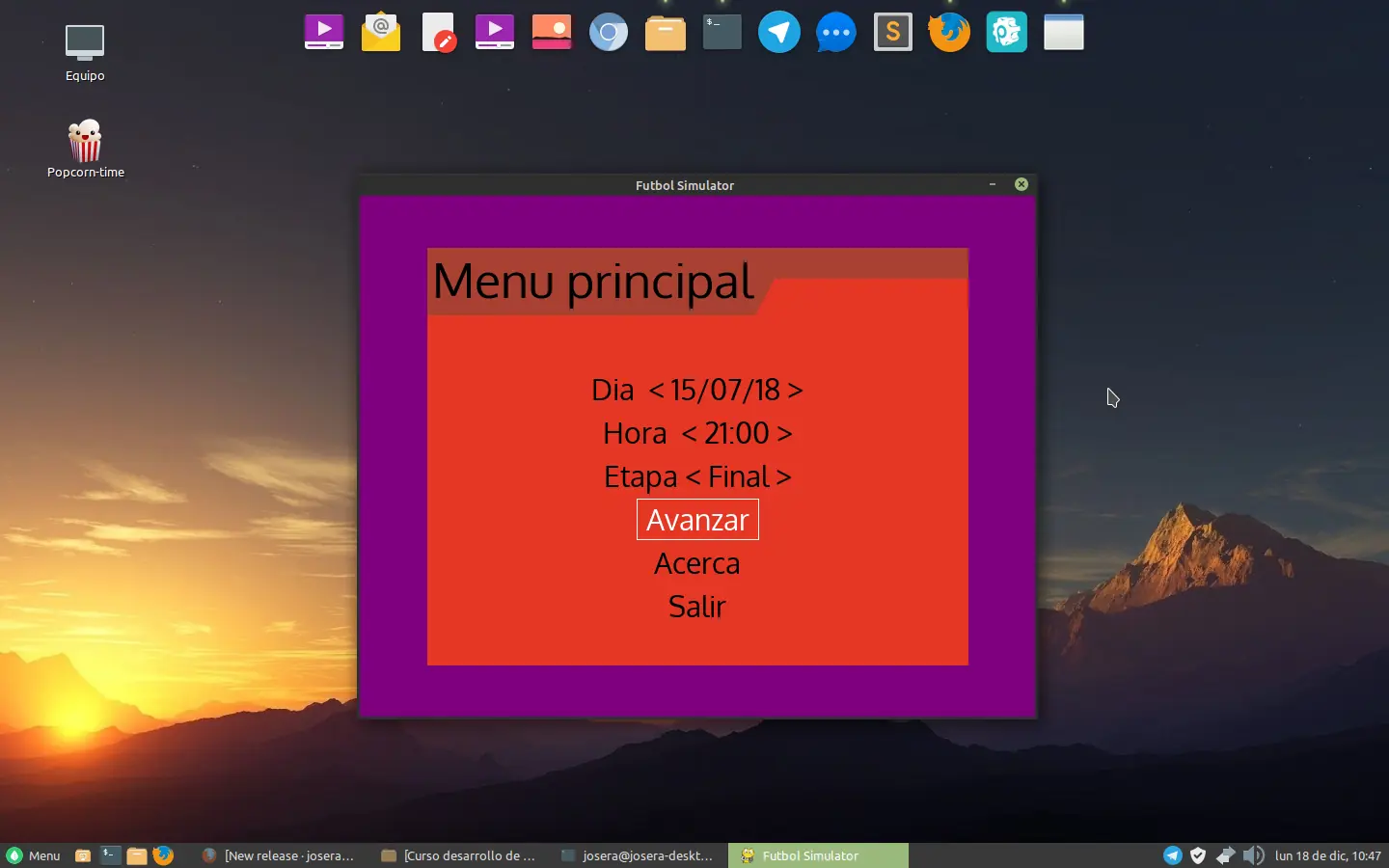Click the Menu principal heading
The height and width of the screenshot is (868, 1389).
coord(593,282)
